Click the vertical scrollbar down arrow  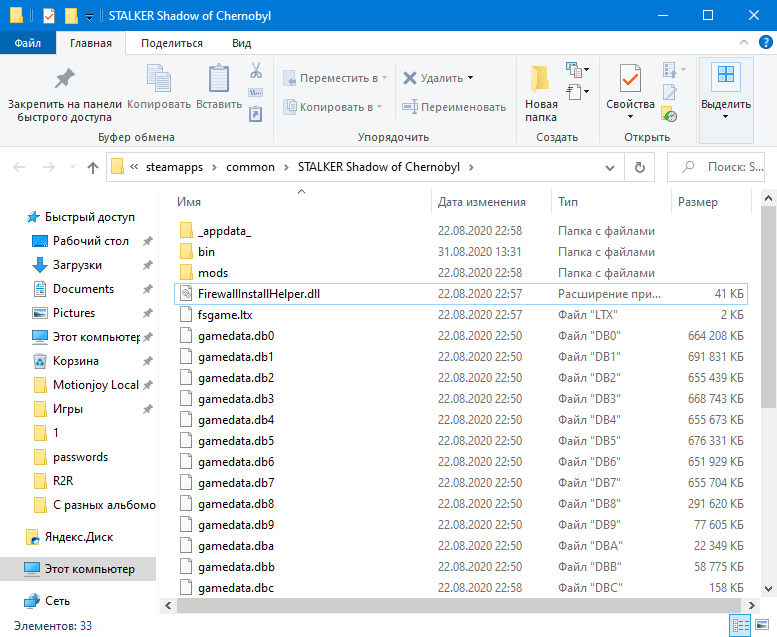point(768,589)
